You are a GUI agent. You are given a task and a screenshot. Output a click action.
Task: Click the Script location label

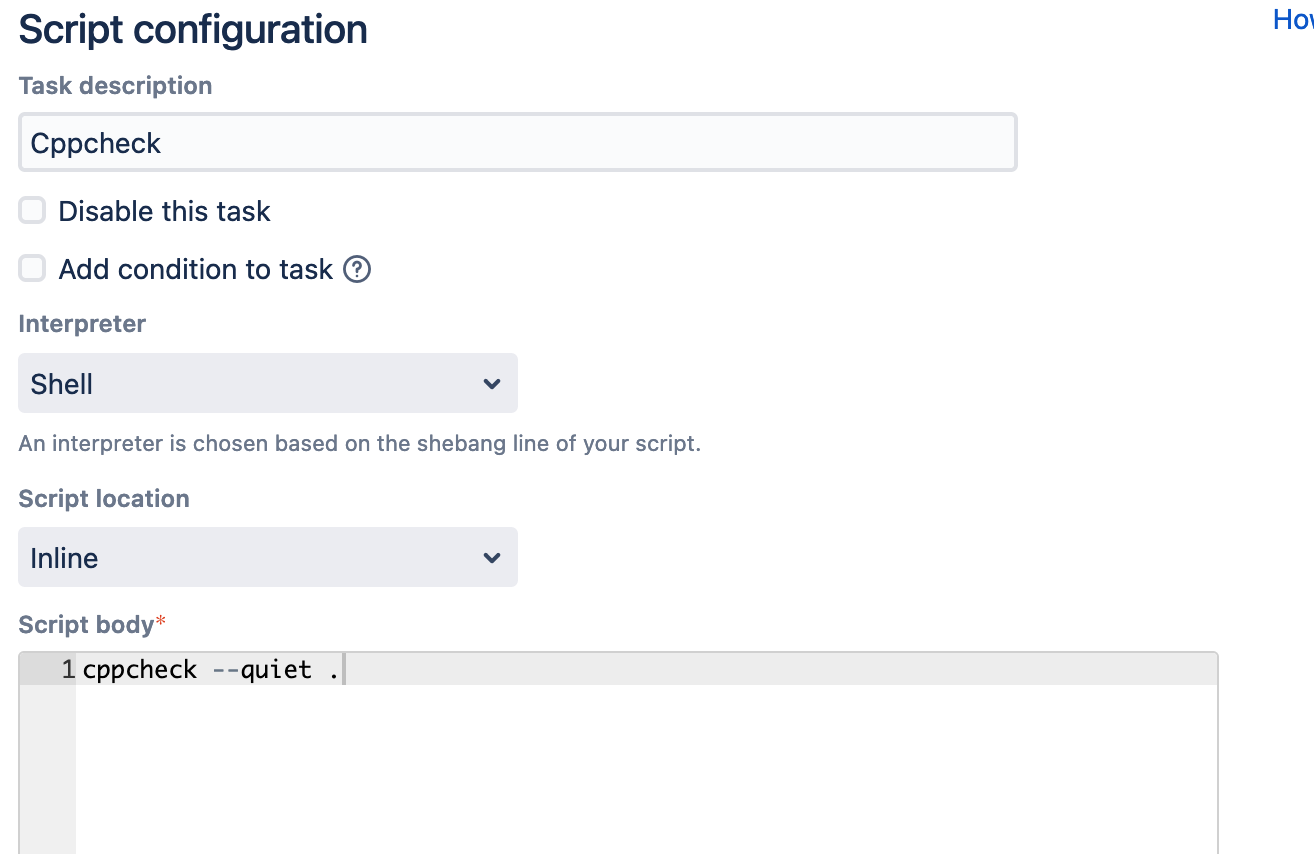click(104, 499)
